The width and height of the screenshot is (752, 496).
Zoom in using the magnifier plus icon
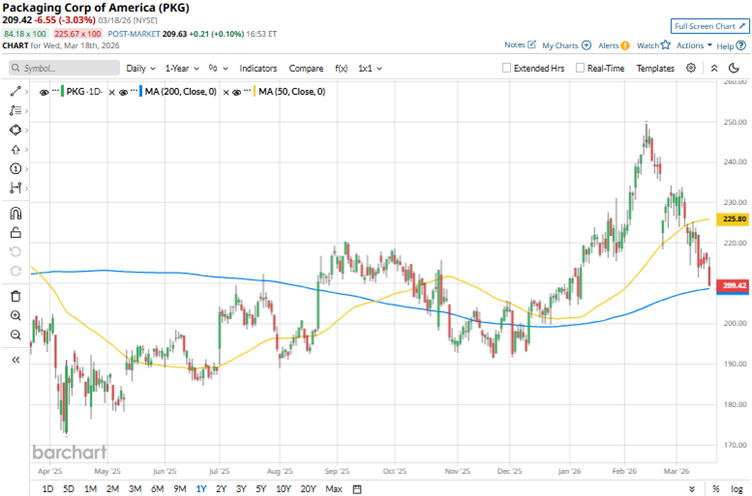[x=15, y=315]
